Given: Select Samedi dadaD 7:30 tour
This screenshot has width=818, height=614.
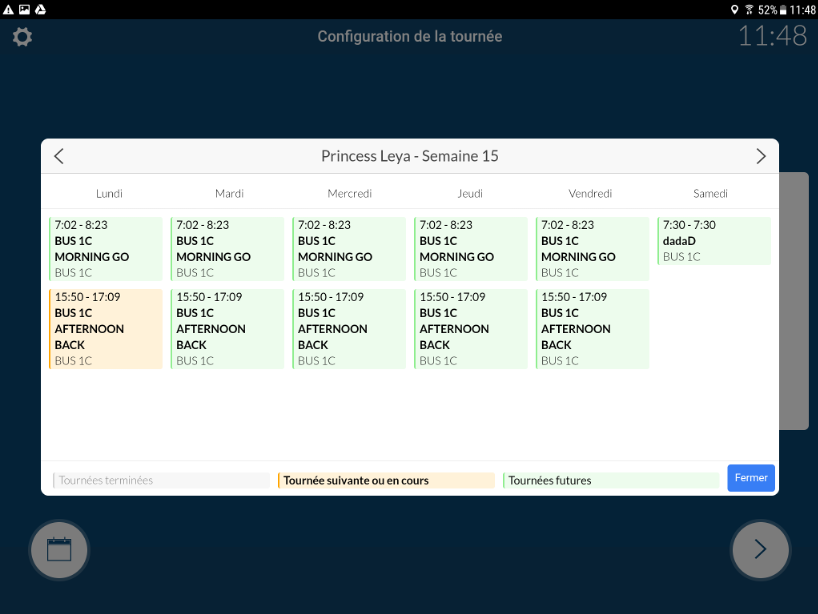Looking at the screenshot, I should [x=714, y=241].
